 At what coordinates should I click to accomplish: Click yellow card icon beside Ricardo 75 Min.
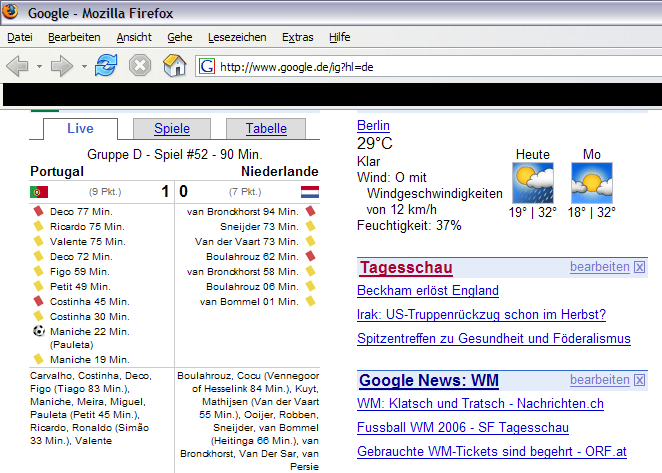coord(39,226)
